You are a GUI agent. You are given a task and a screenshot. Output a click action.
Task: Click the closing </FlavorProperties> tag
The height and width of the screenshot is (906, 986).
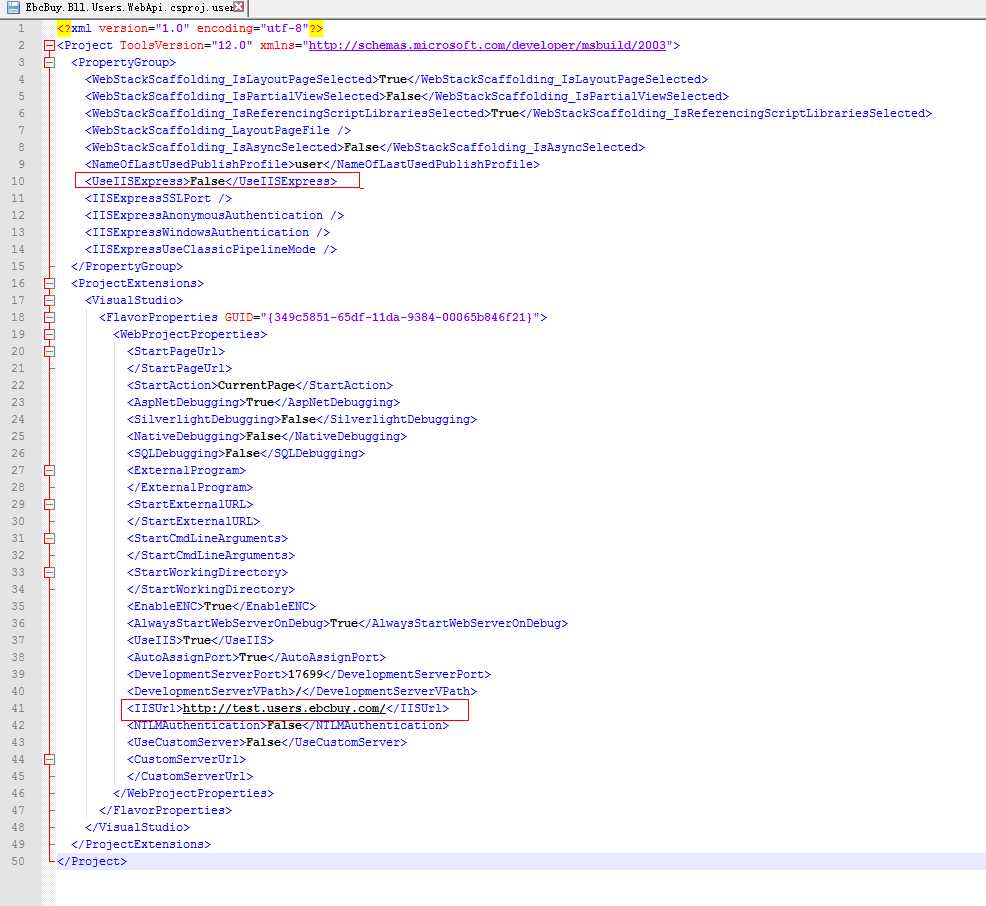pos(165,810)
